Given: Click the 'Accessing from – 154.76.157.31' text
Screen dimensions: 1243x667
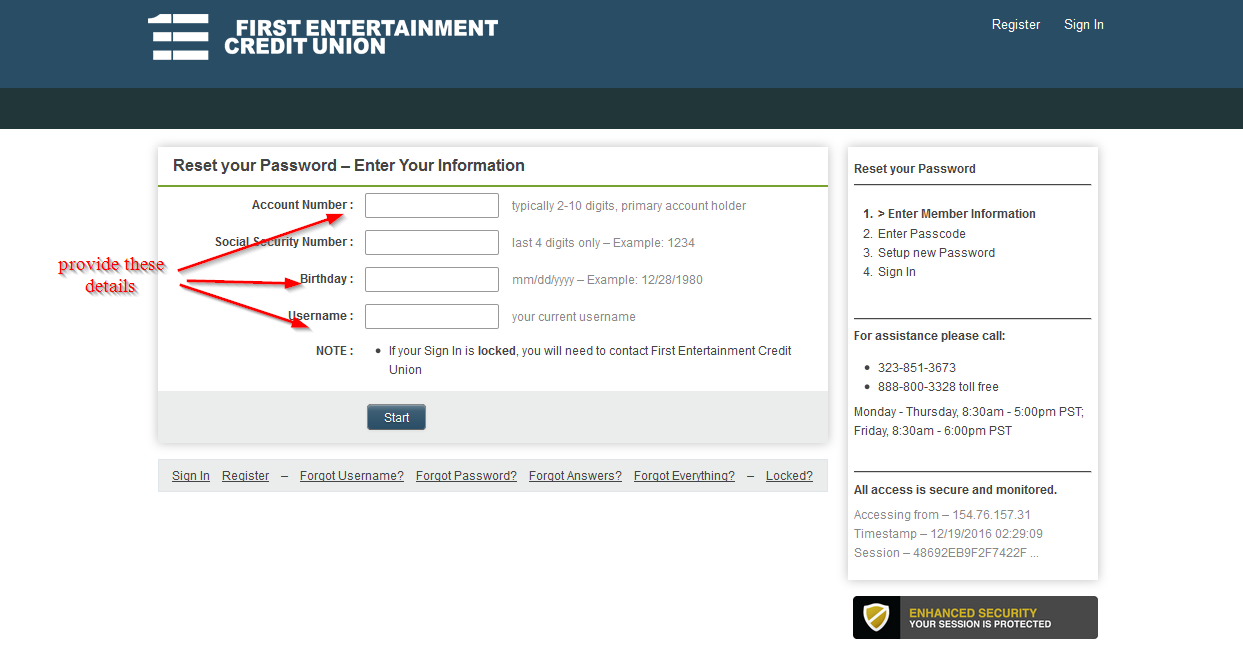Looking at the screenshot, I should [942, 515].
